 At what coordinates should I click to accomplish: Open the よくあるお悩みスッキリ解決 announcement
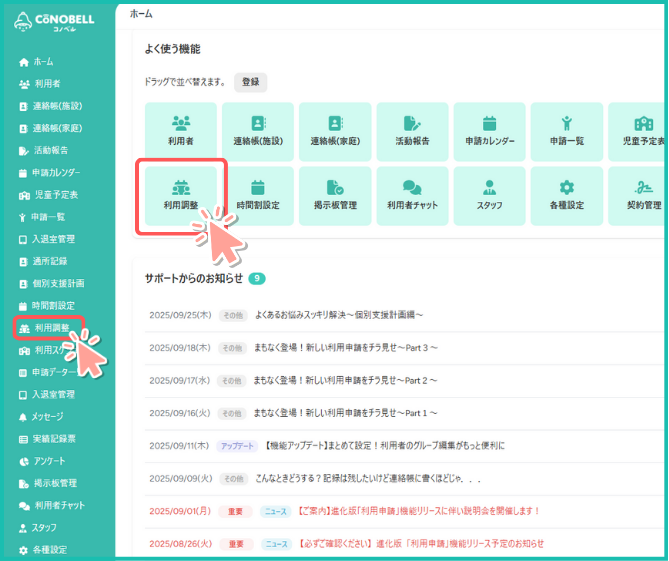(x=339, y=315)
